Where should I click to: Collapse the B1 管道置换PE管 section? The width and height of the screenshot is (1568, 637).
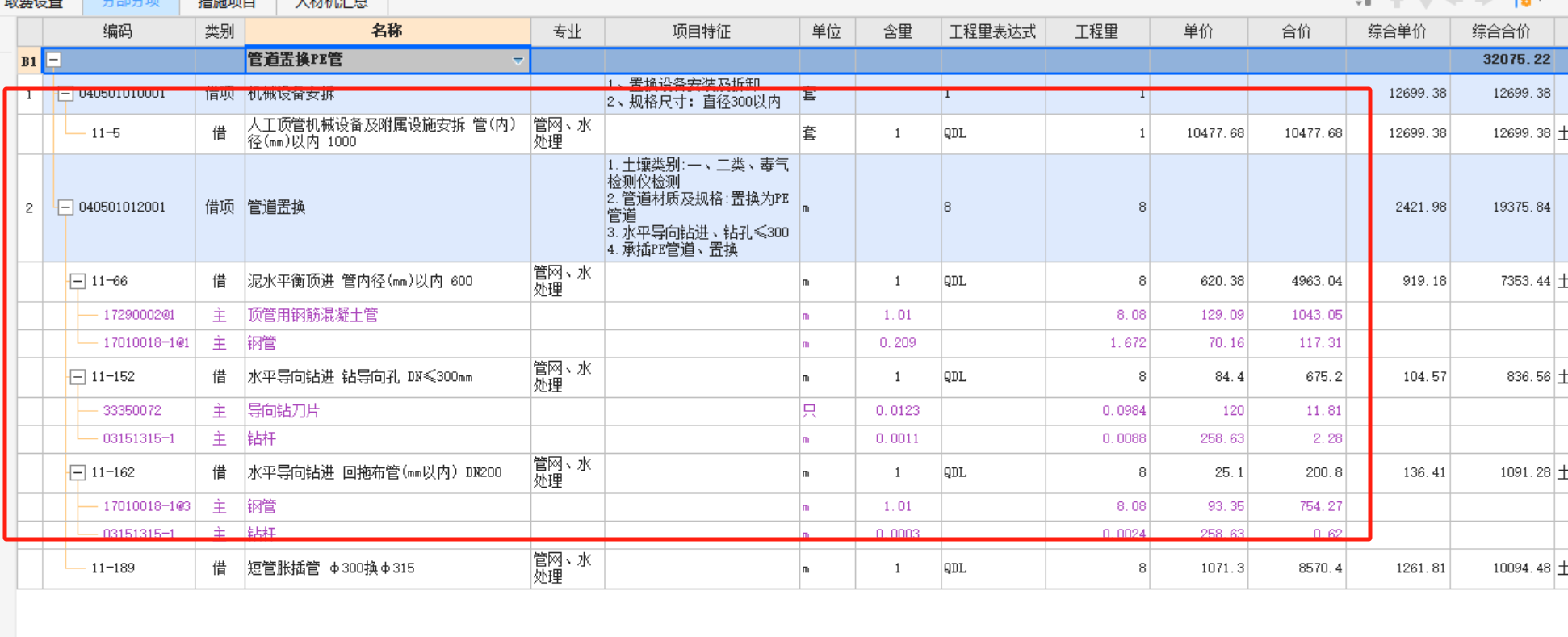point(53,60)
